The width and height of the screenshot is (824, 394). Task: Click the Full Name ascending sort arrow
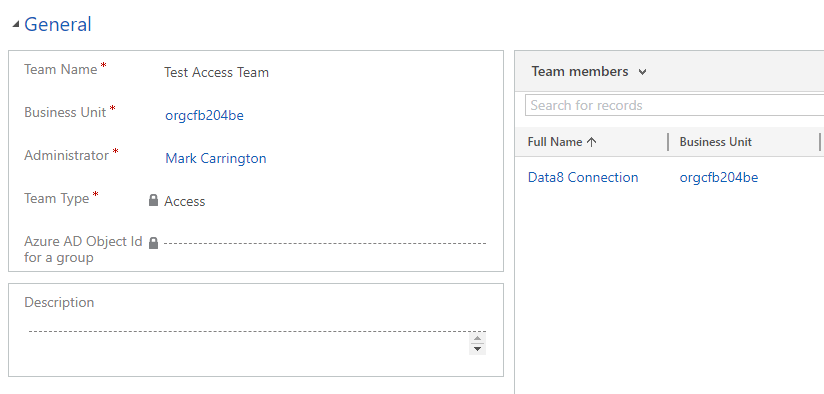[591, 142]
